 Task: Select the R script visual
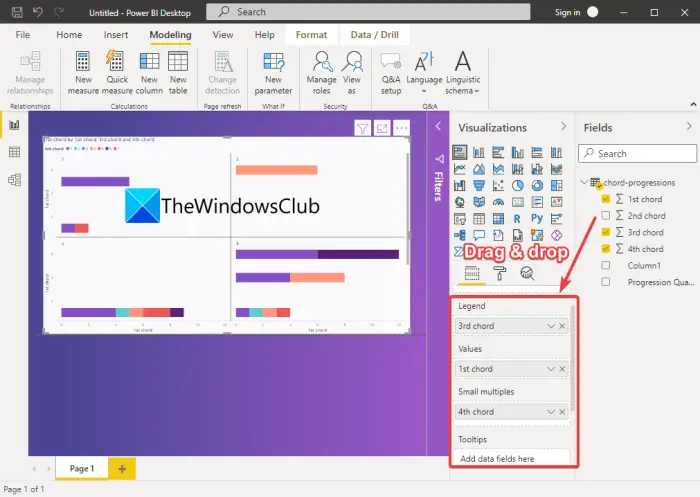click(x=517, y=218)
